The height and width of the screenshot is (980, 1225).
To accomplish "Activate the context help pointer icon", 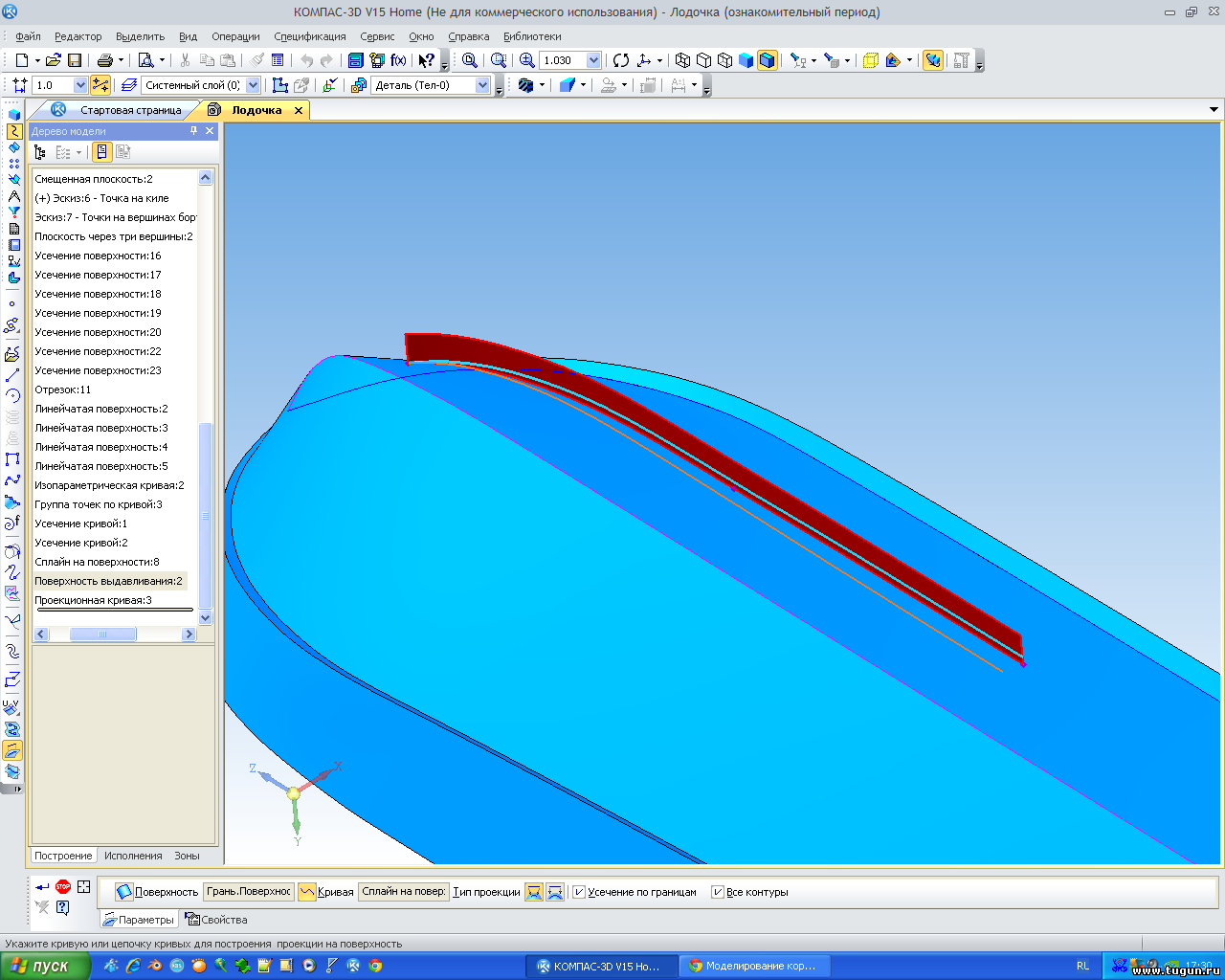I will pyautogui.click(x=427, y=60).
